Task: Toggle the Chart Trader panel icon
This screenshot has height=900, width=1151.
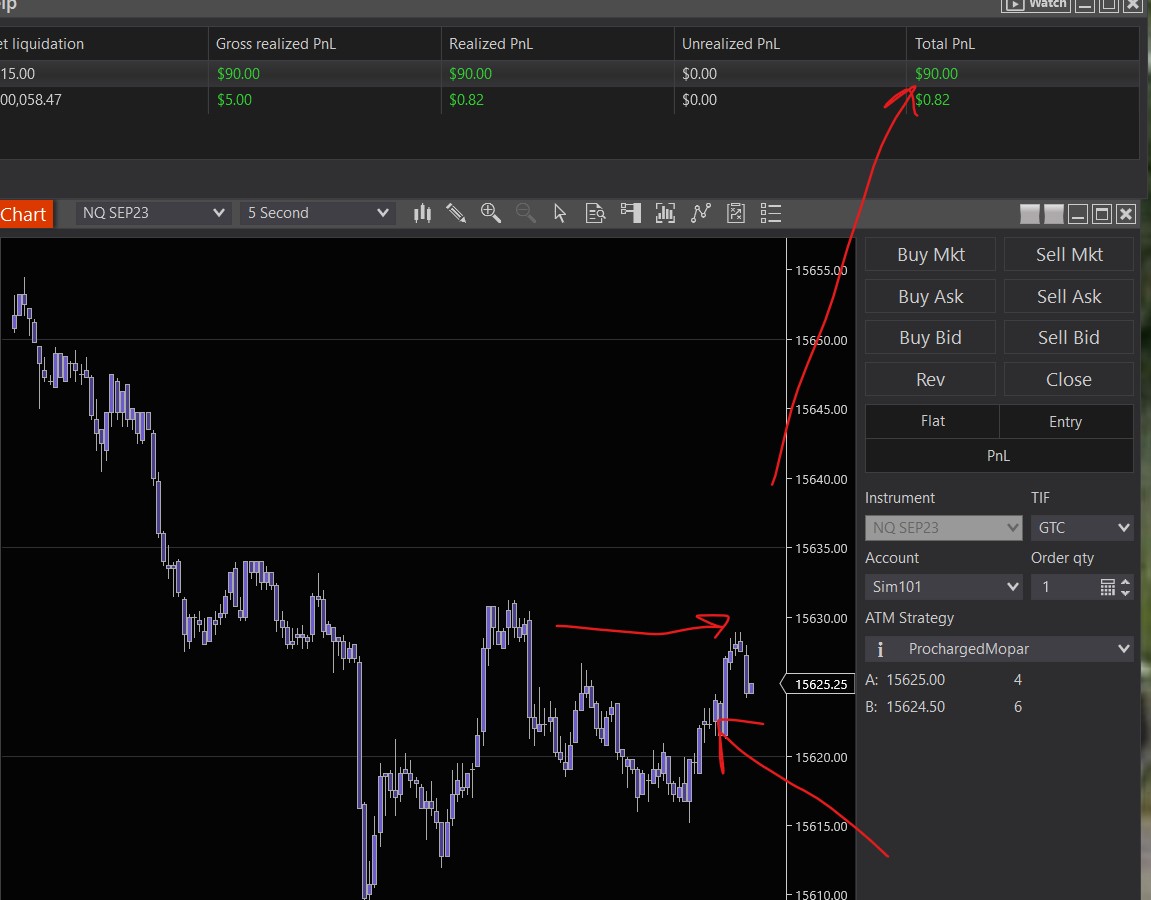Action: pyautogui.click(x=631, y=214)
